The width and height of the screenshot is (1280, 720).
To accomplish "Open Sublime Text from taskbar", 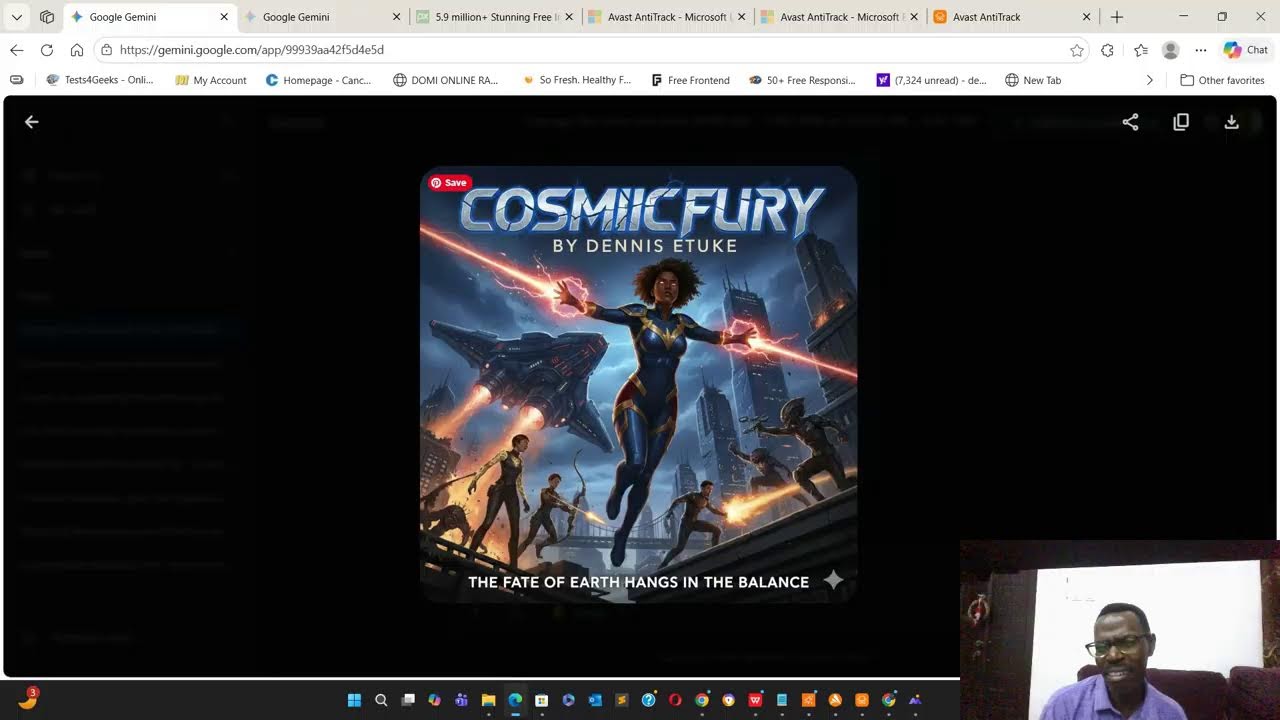I will tap(621, 700).
